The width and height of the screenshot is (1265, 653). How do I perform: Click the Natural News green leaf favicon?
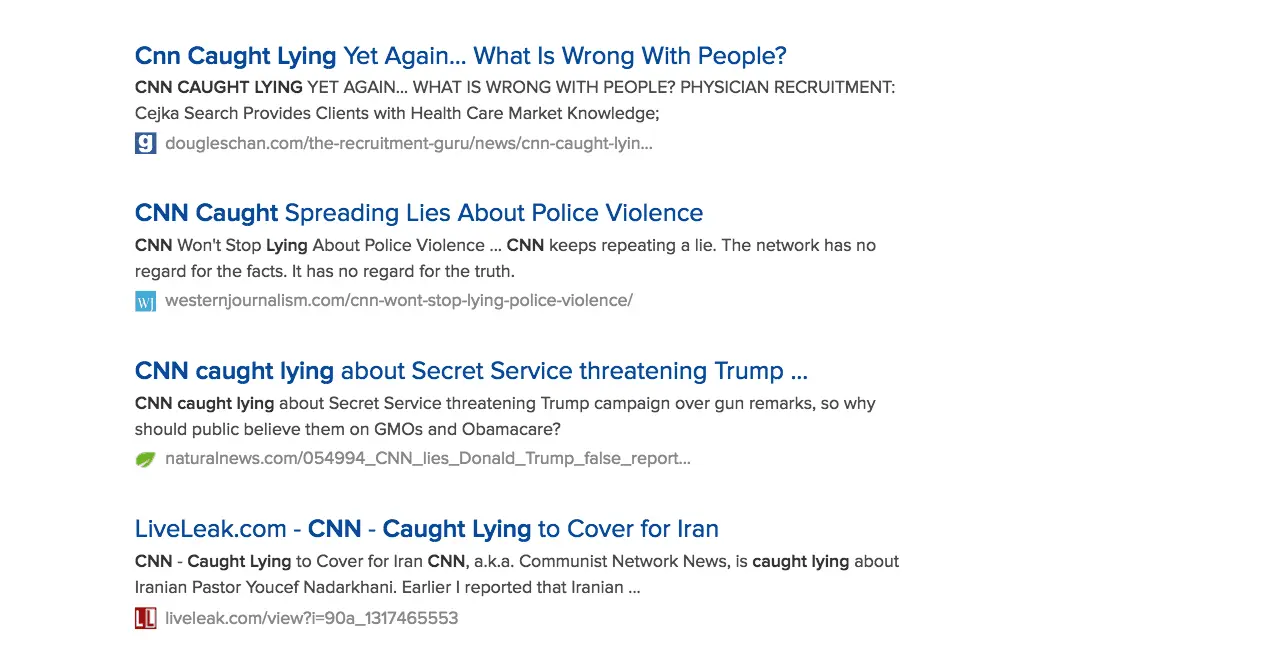145,459
